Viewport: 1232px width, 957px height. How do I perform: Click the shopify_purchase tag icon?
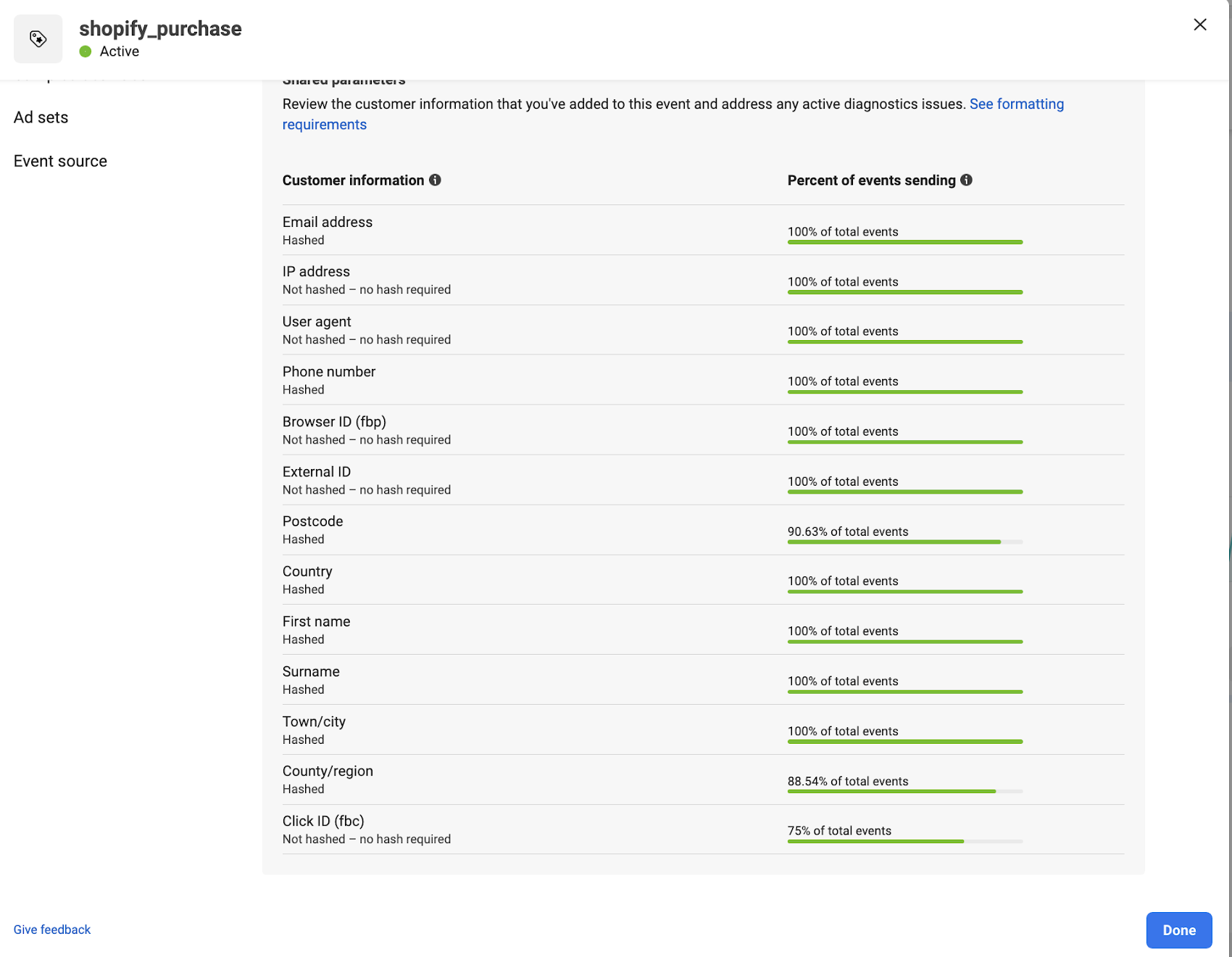click(38, 39)
